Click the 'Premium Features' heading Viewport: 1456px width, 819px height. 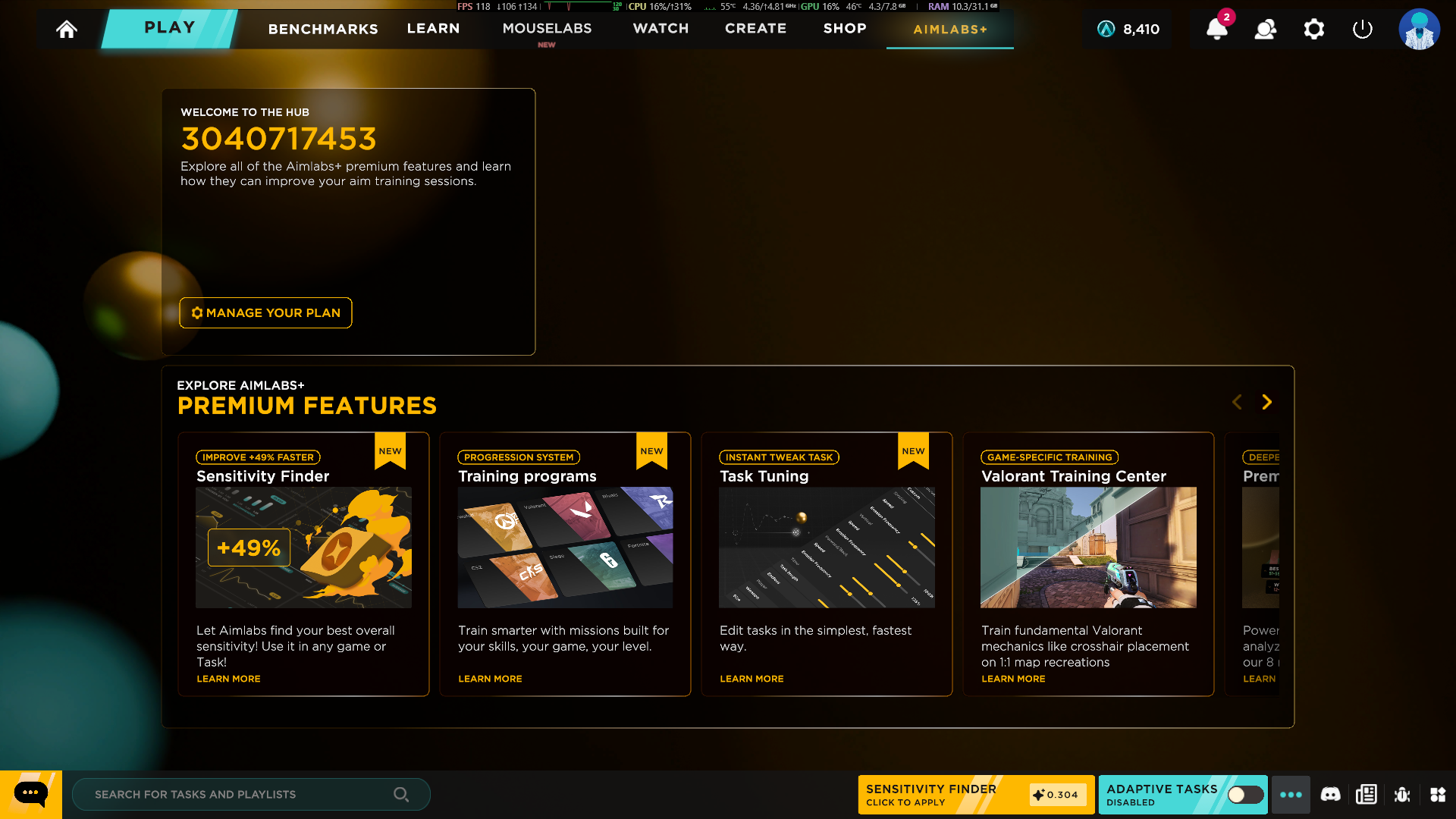click(x=307, y=406)
